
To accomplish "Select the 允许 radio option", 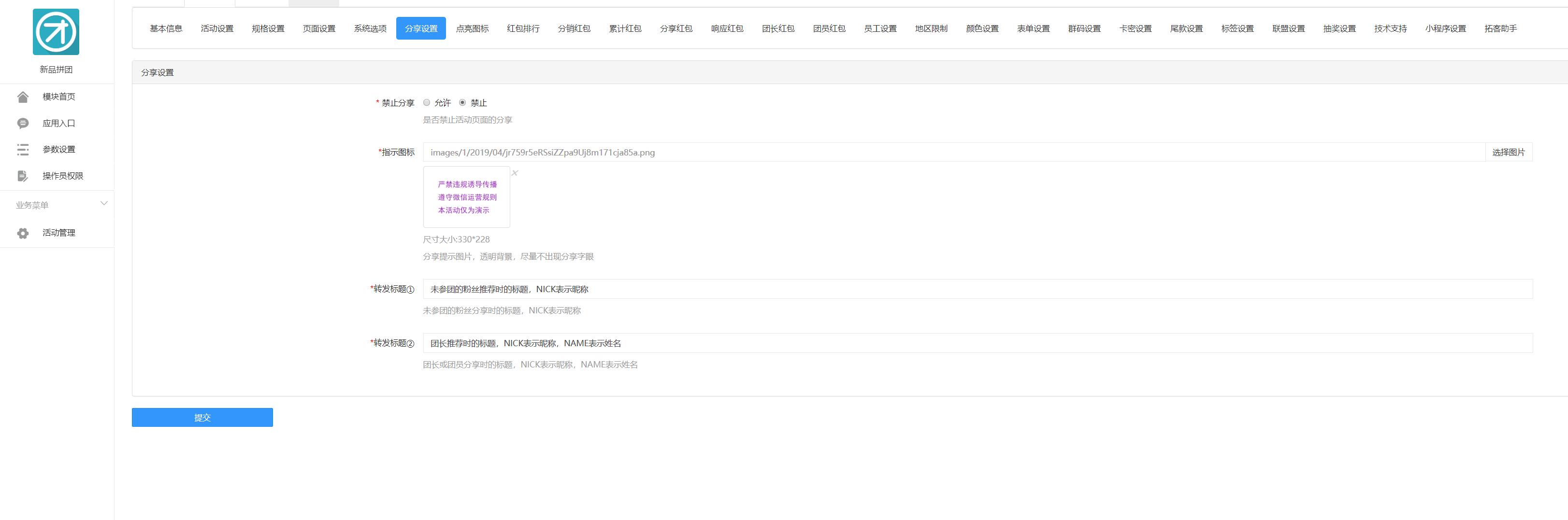I will point(427,103).
